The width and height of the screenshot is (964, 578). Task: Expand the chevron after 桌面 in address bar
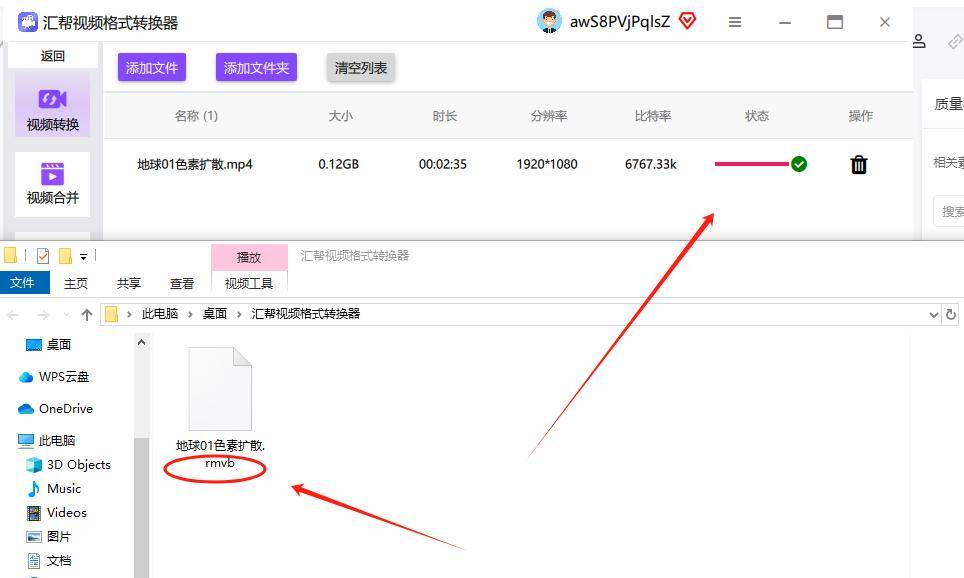pos(239,314)
